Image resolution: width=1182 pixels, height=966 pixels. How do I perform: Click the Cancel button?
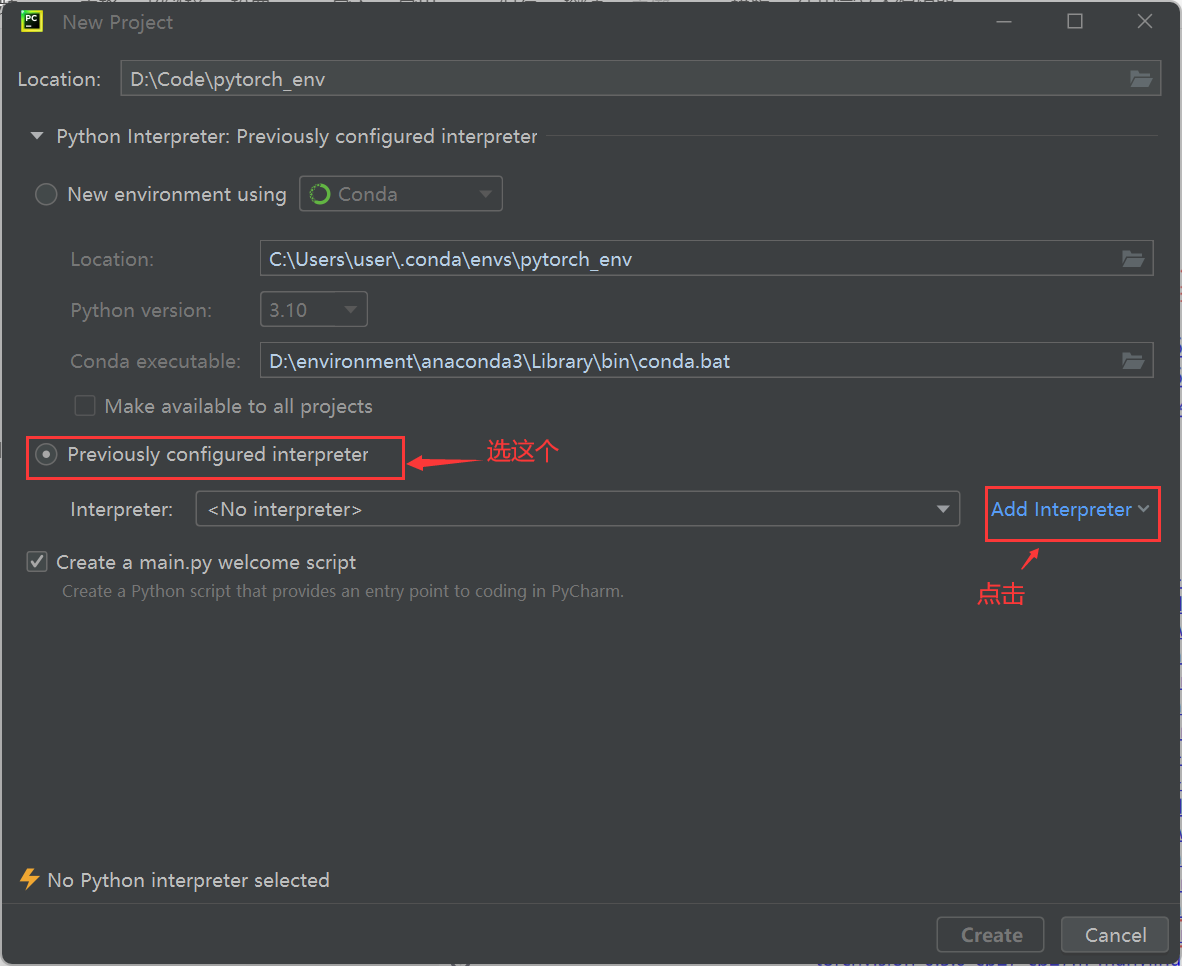pyautogui.click(x=1115, y=935)
